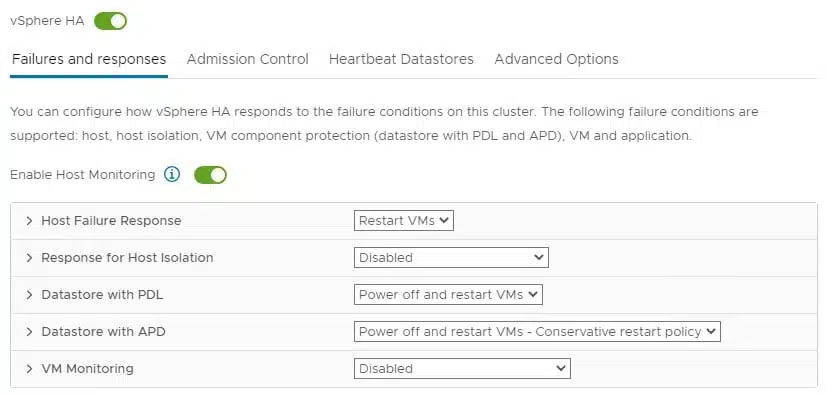Open the Conservative restart policy dropdown

coord(537,332)
